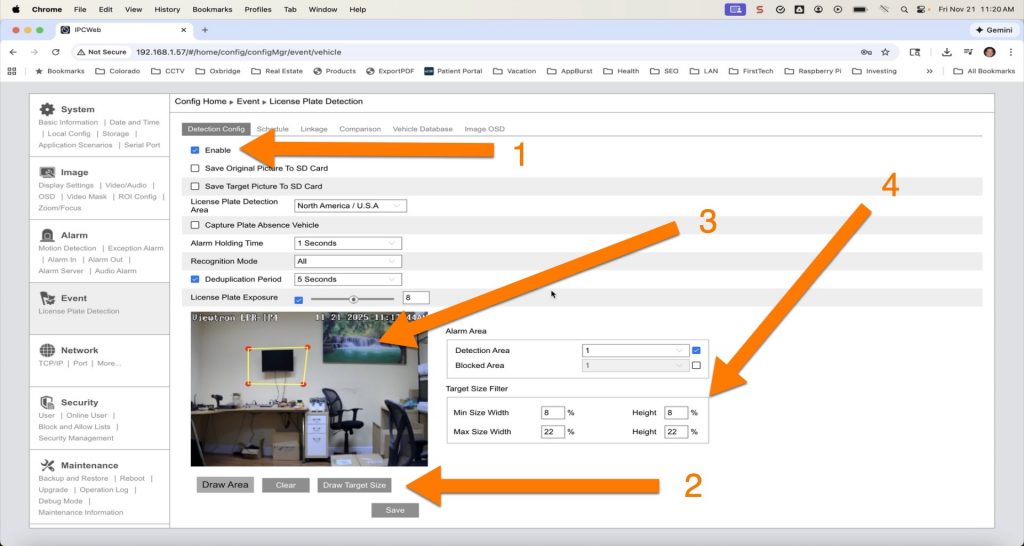Viewport: 1024px width, 546px height.
Task: Open the Recognition Mode dropdown
Action: pyautogui.click(x=347, y=261)
